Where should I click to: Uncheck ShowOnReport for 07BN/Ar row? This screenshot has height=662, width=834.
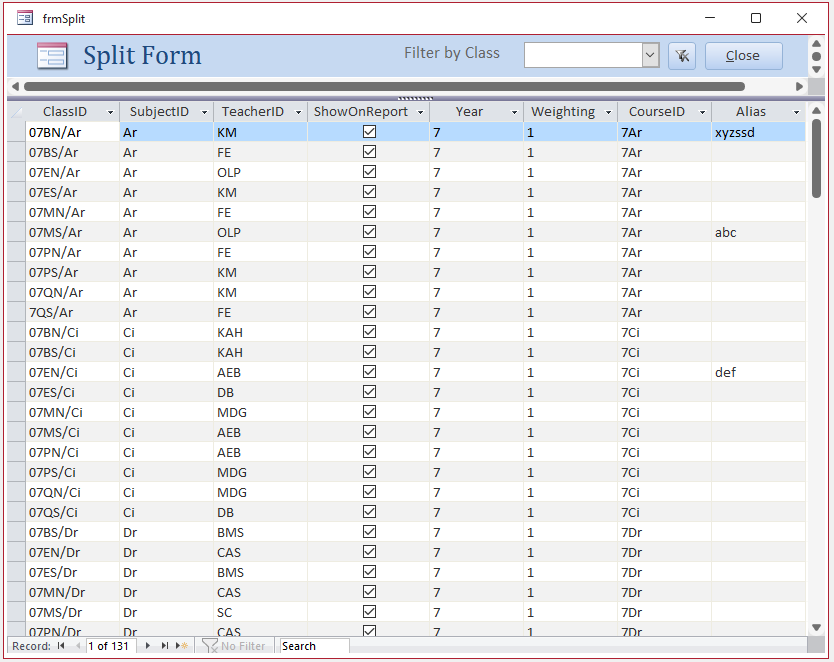369,131
